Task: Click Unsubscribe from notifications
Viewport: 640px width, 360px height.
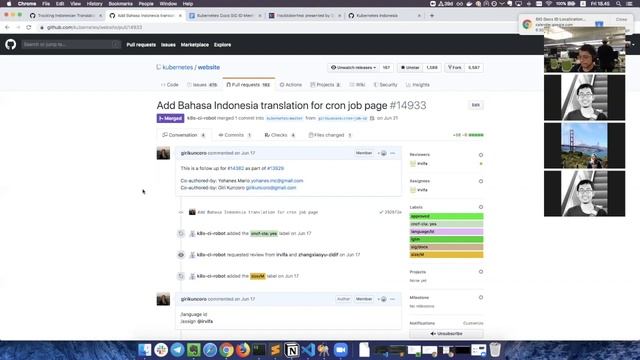Action: tap(447, 334)
